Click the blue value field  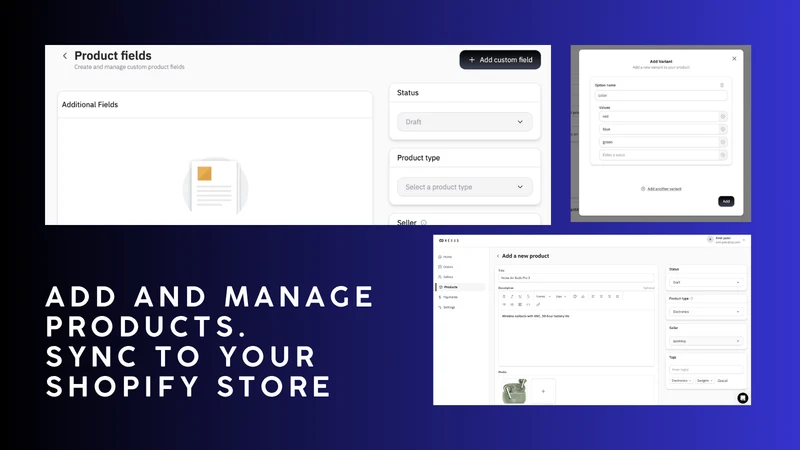coord(658,129)
